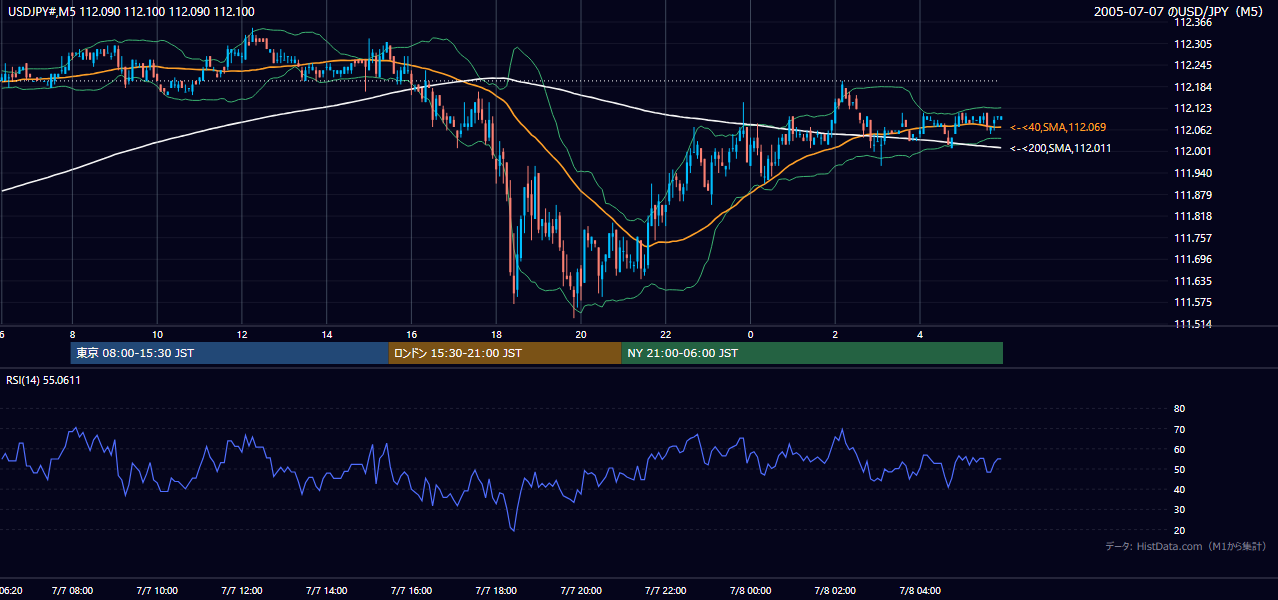Click hour 18 label under the price chart
This screenshot has height=600, width=1278.
click(496, 334)
